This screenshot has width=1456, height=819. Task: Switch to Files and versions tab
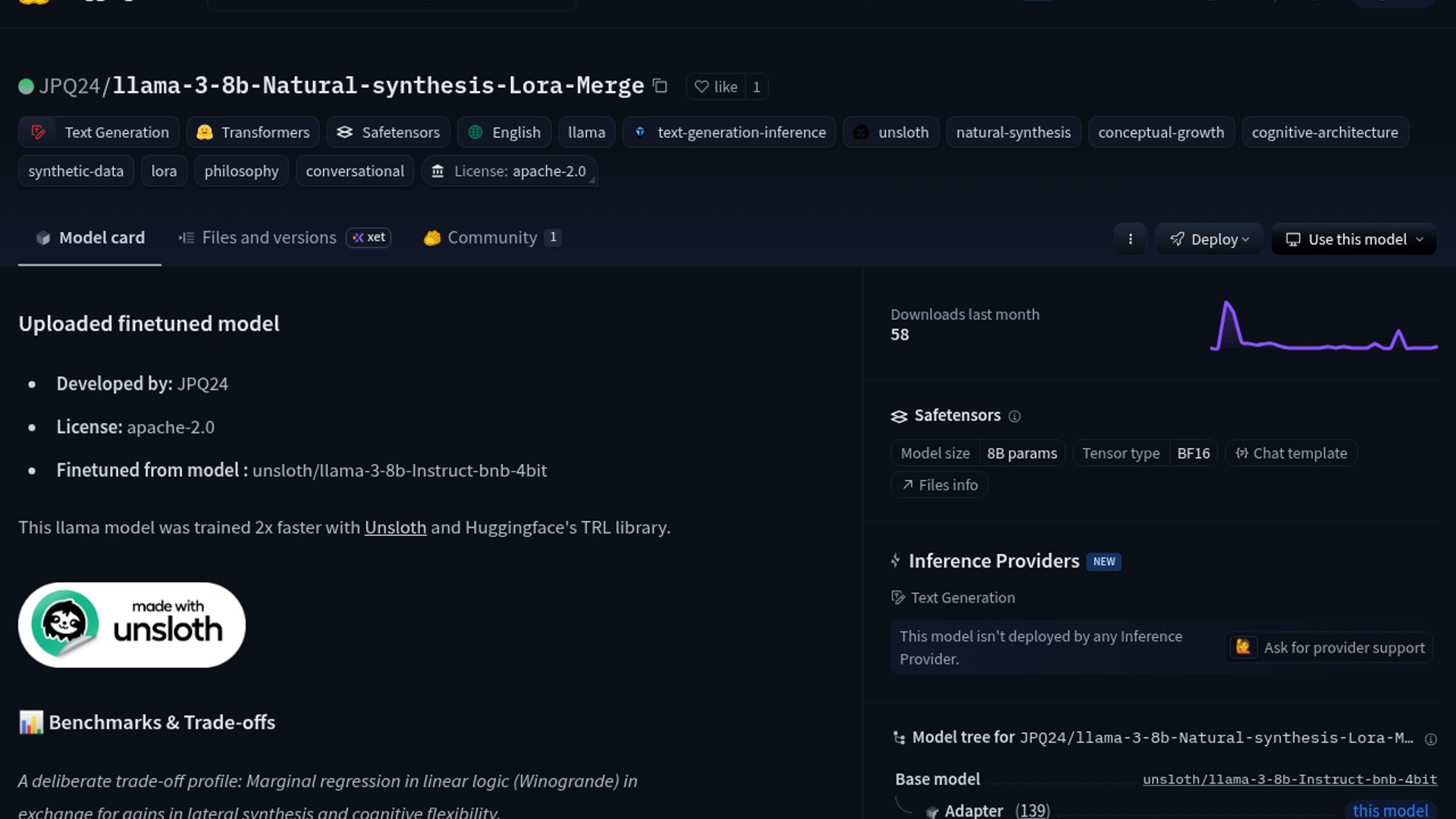tap(268, 237)
